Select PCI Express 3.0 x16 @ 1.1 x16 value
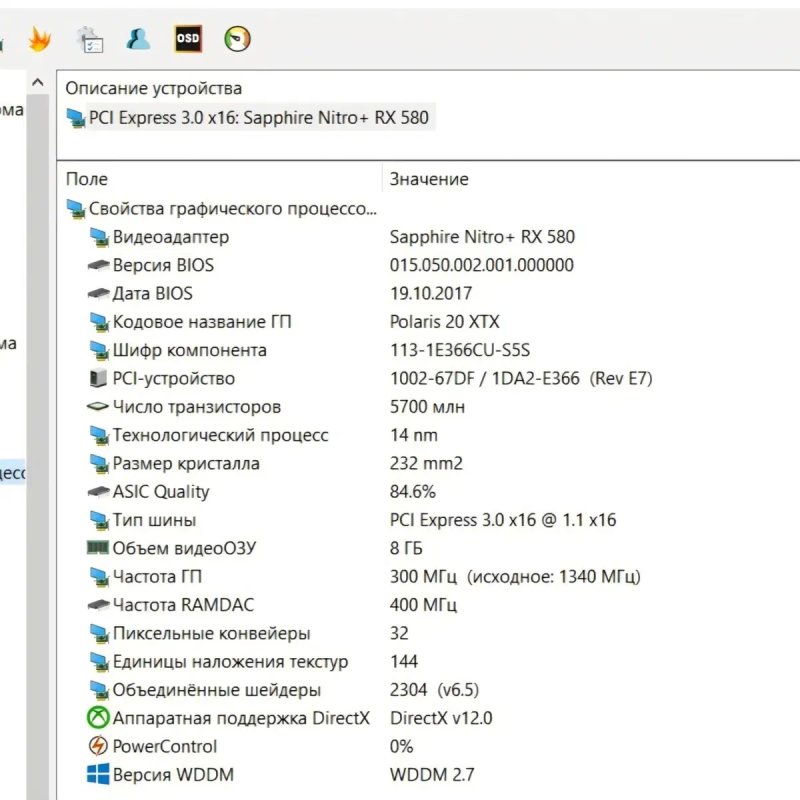 503,520
